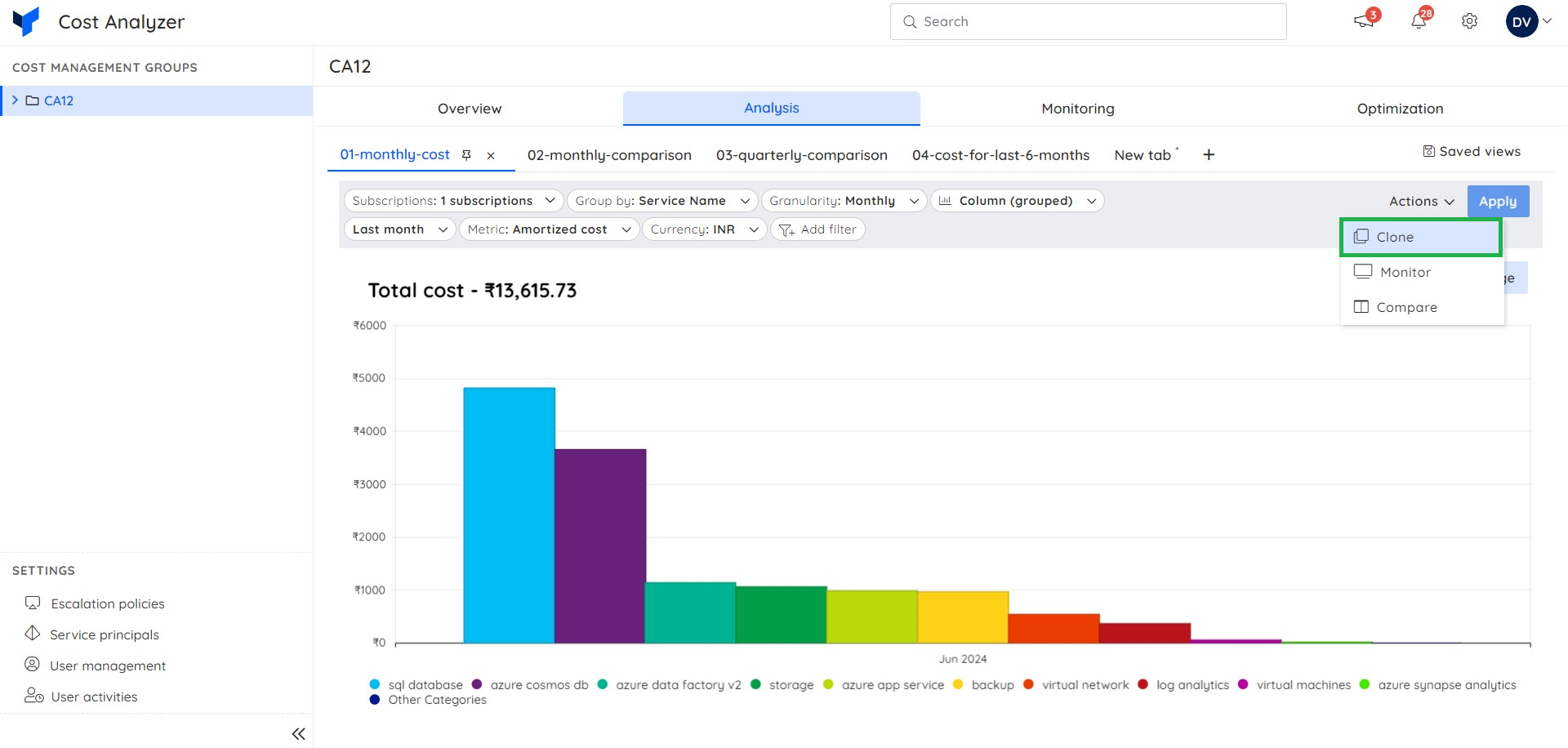Click the CA12 folder icon
This screenshot has height=748, width=1568.
pyautogui.click(x=33, y=100)
